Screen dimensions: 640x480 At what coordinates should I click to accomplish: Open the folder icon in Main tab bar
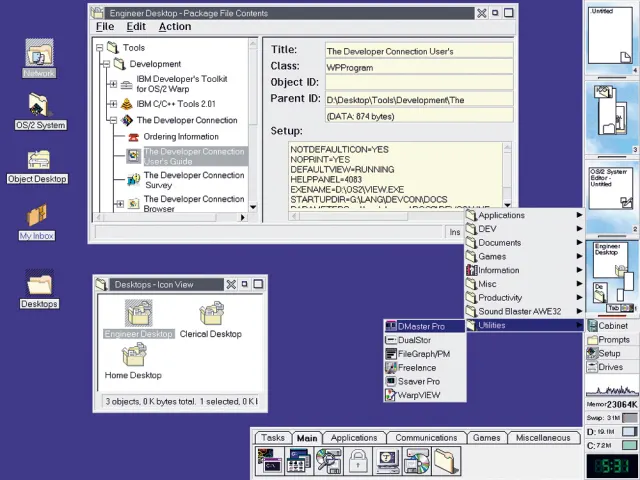tap(447, 460)
